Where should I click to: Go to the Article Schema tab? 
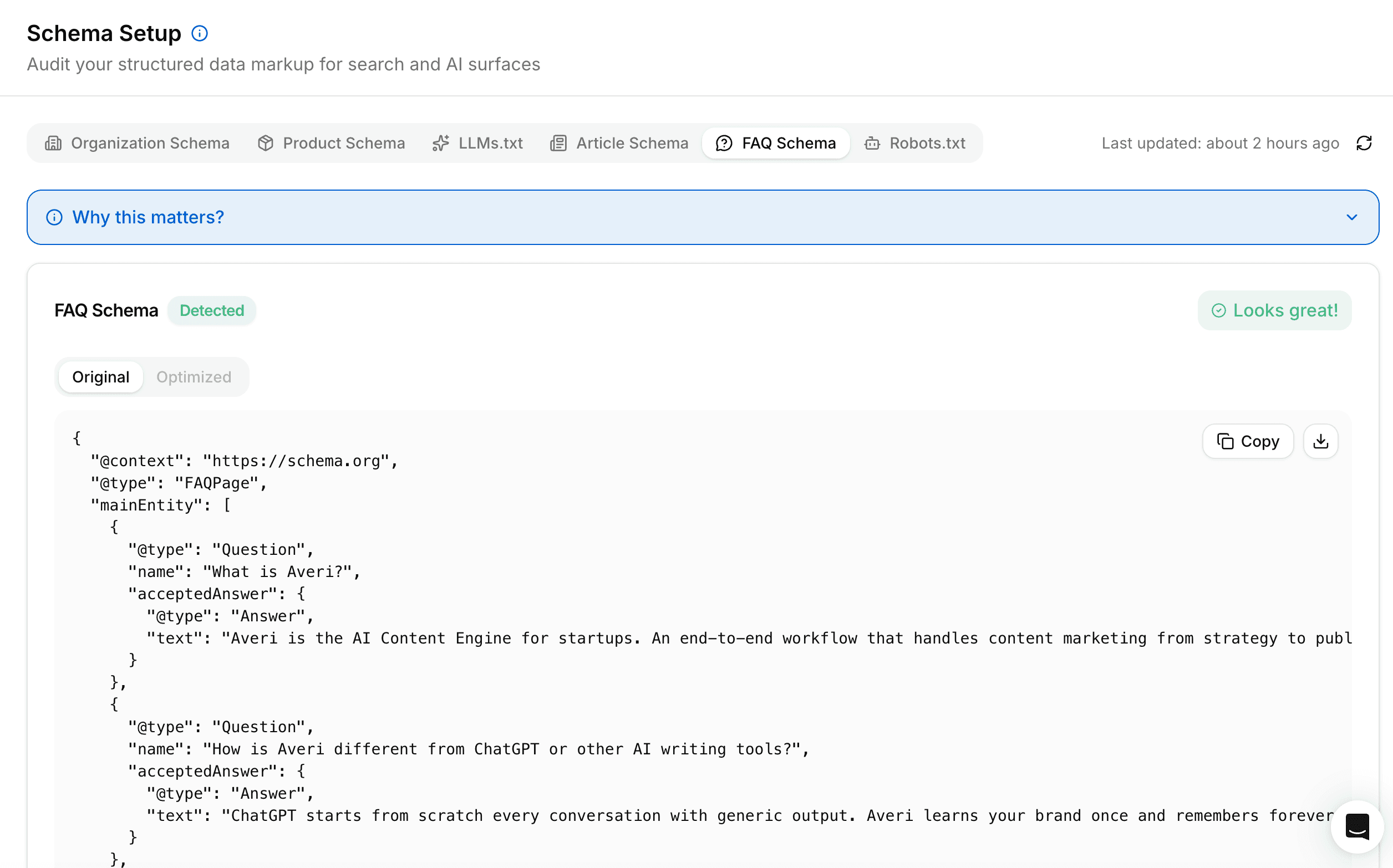click(x=619, y=143)
